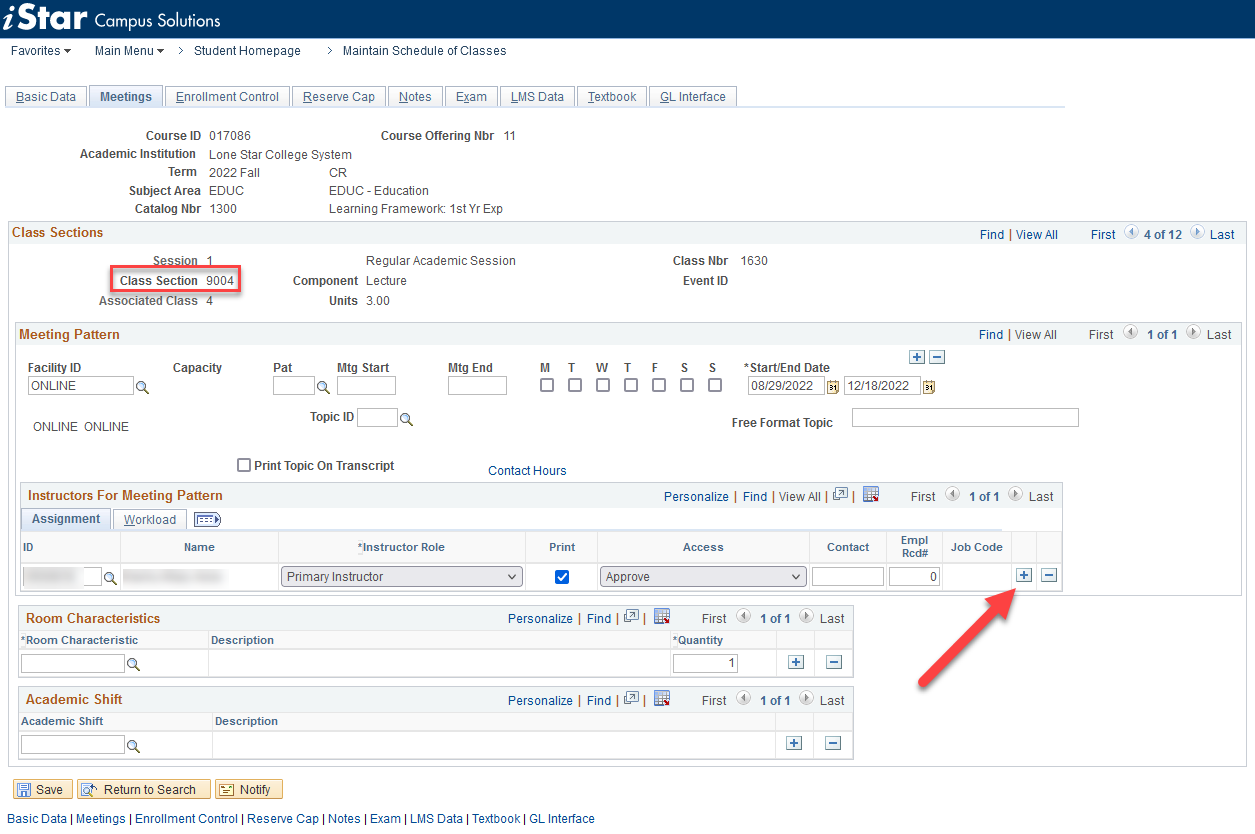
Task: Open the end date calendar picker
Action: (x=928, y=387)
